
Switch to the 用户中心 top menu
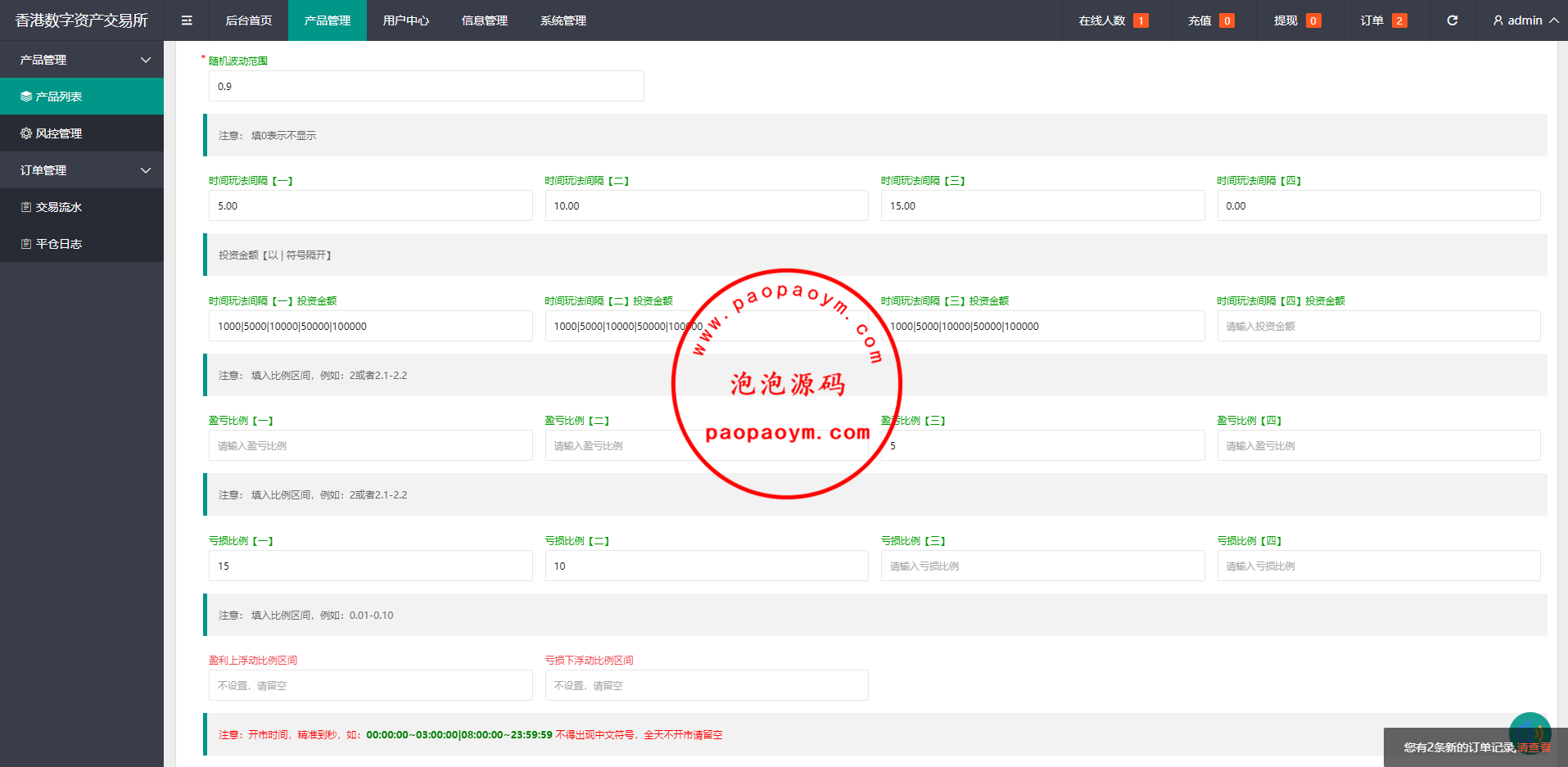pos(405,20)
